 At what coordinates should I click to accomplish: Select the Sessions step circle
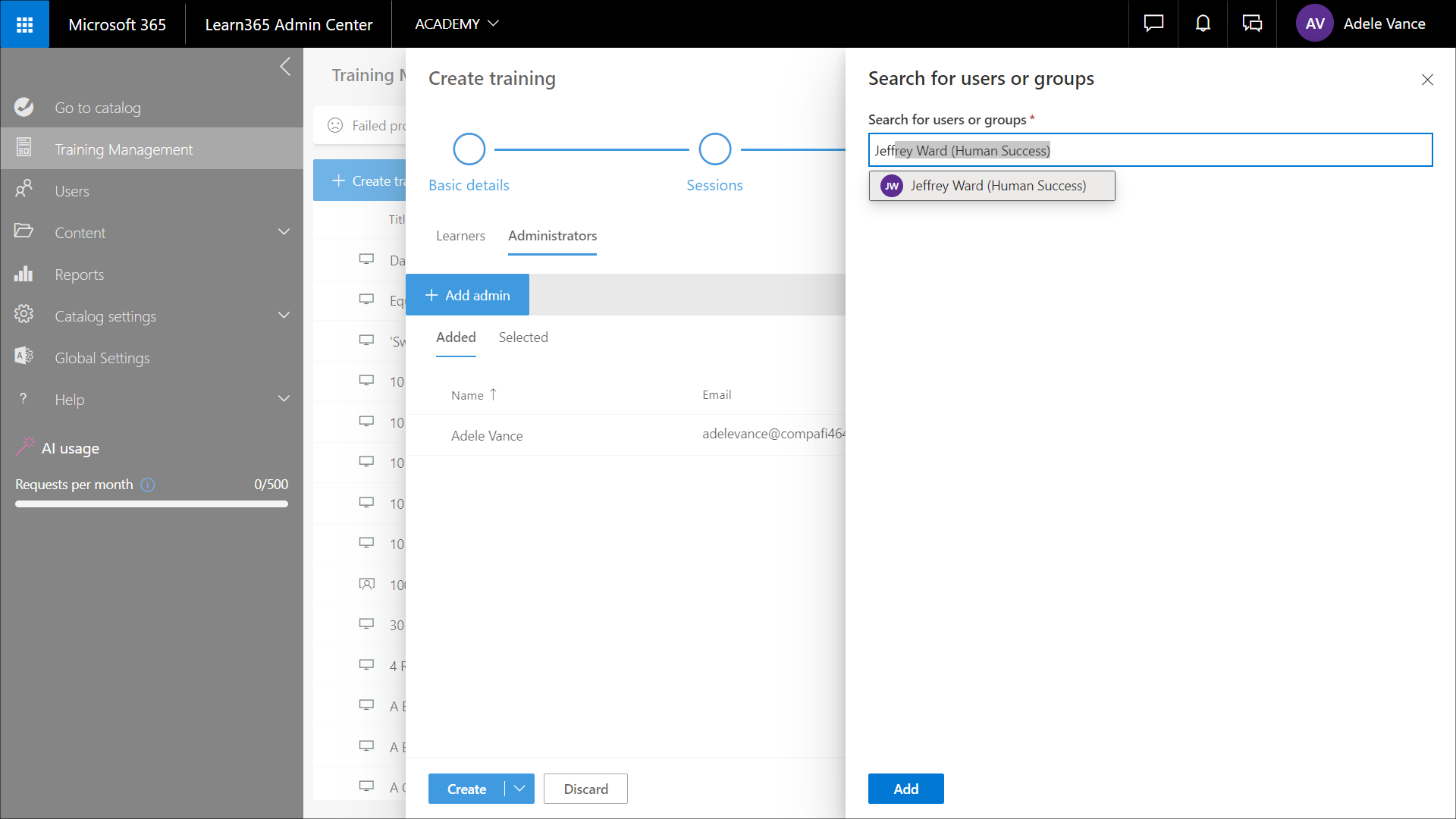(714, 149)
